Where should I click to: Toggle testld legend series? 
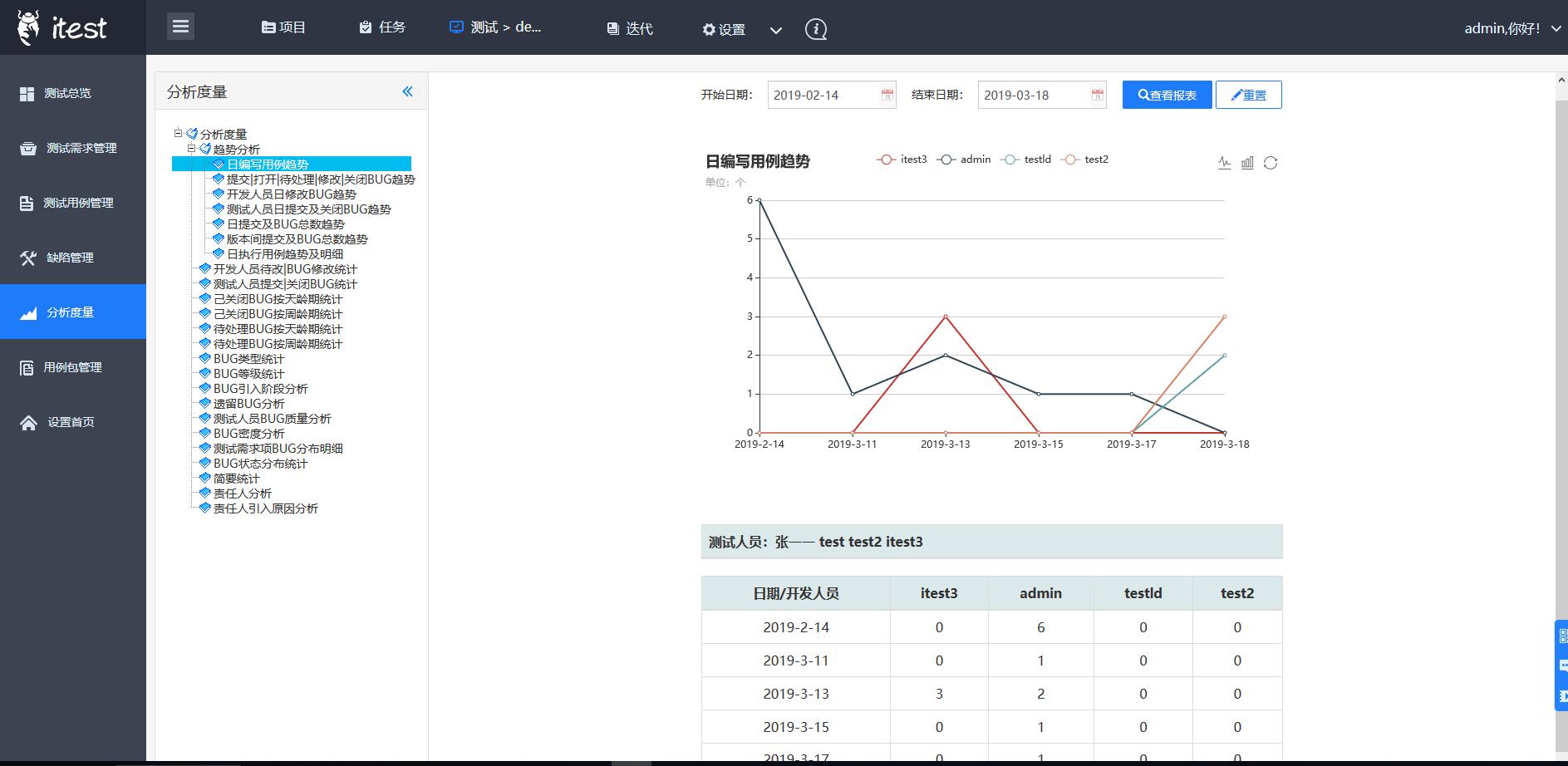point(1026,160)
